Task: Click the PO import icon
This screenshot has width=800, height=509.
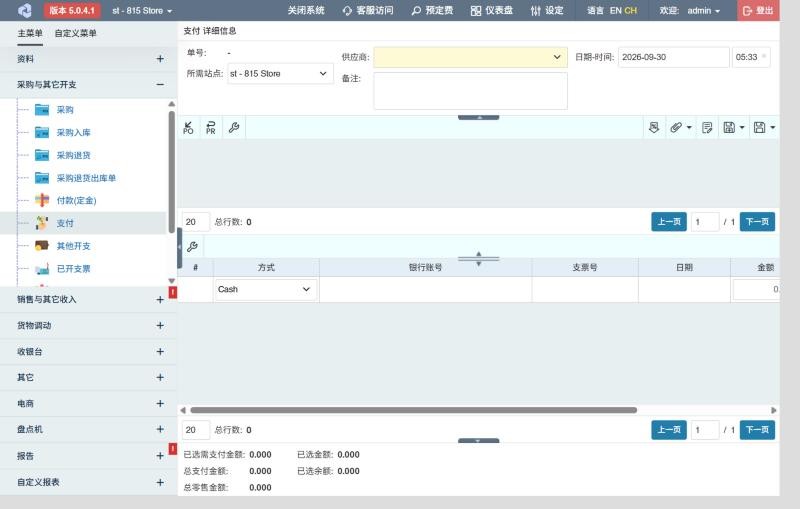Action: (x=188, y=128)
